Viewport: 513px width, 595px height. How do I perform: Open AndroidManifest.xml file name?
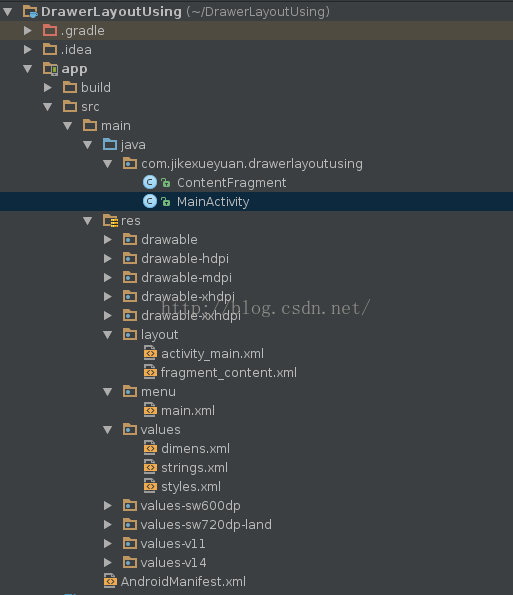click(183, 581)
